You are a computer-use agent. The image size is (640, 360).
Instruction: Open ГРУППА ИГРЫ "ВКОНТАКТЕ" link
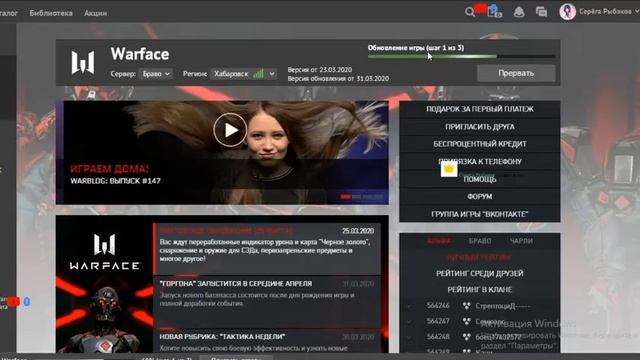click(x=480, y=214)
